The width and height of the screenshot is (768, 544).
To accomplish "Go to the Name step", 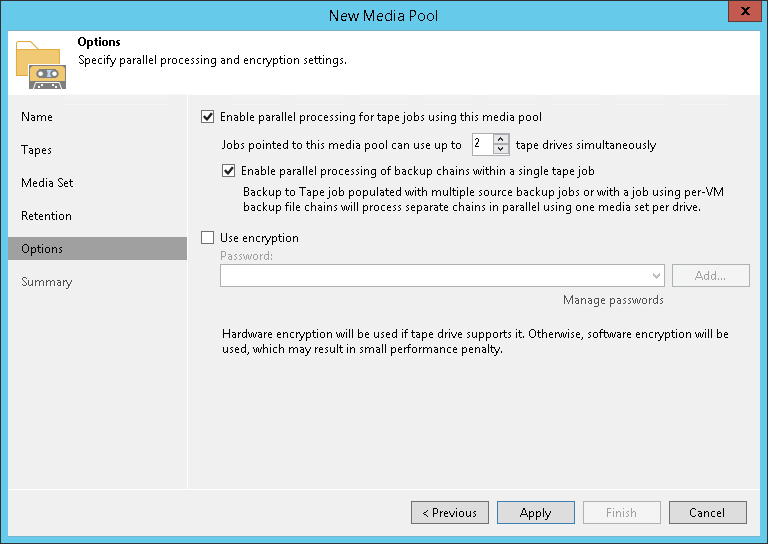I will [x=37, y=117].
